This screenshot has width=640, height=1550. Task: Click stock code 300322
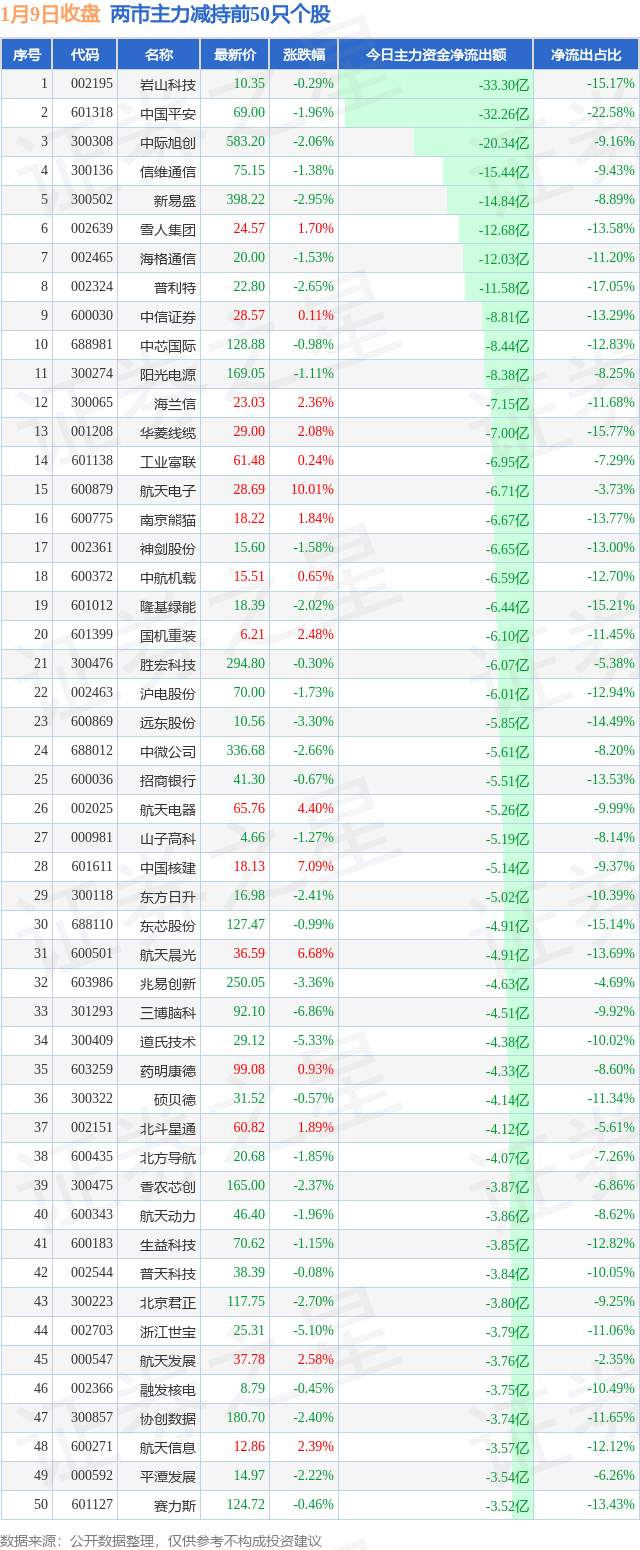[x=92, y=1099]
